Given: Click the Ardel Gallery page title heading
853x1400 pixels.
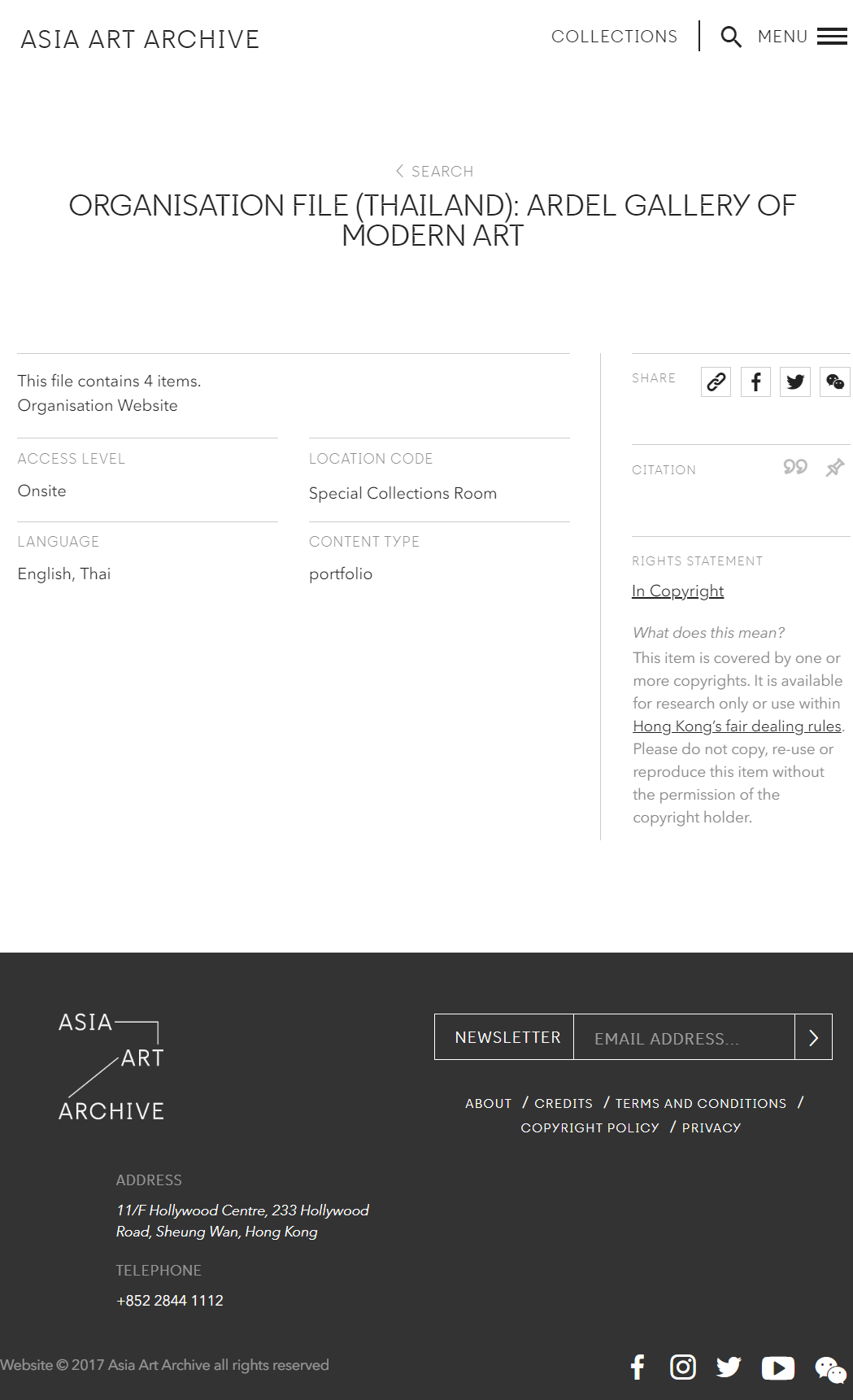Looking at the screenshot, I should point(432,220).
